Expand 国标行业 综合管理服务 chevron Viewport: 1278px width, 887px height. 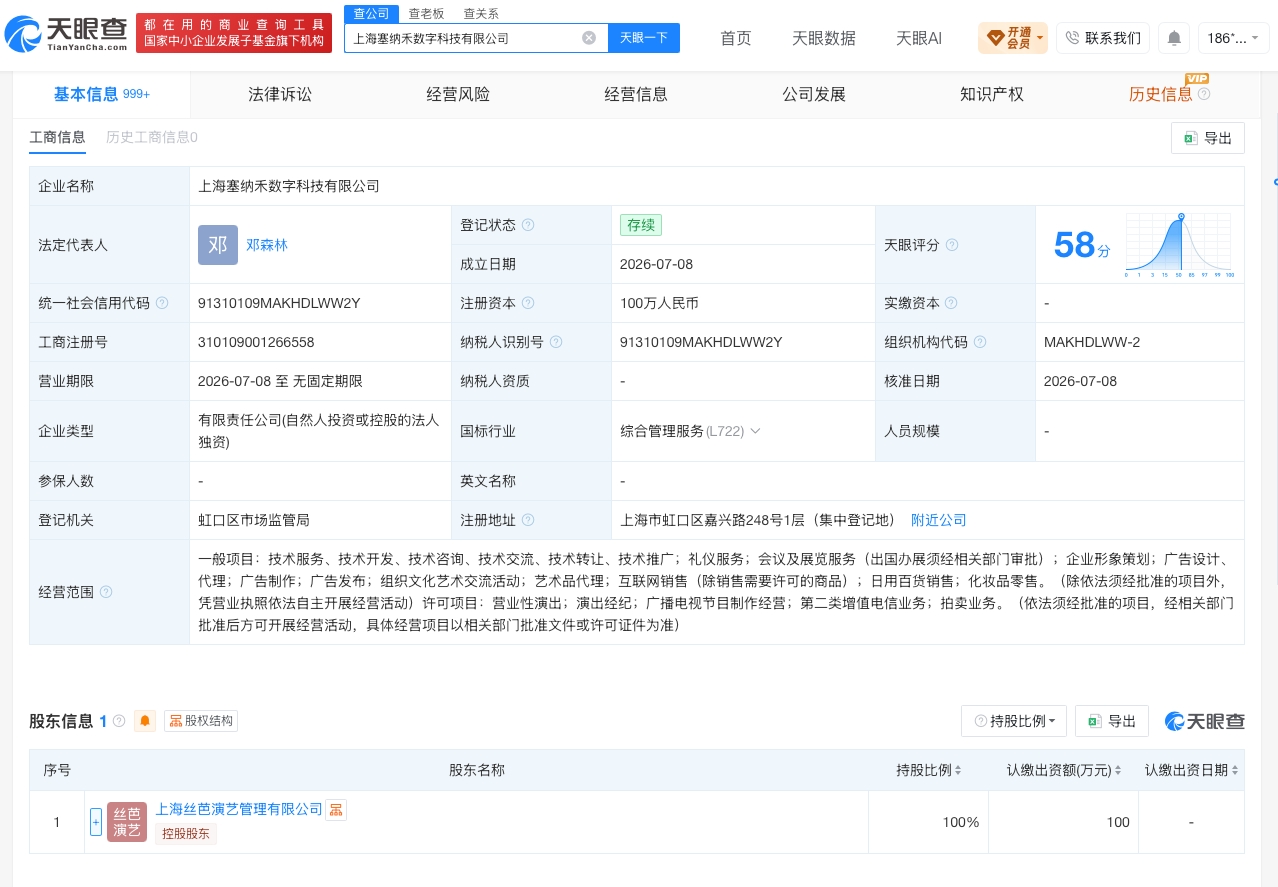coord(755,431)
